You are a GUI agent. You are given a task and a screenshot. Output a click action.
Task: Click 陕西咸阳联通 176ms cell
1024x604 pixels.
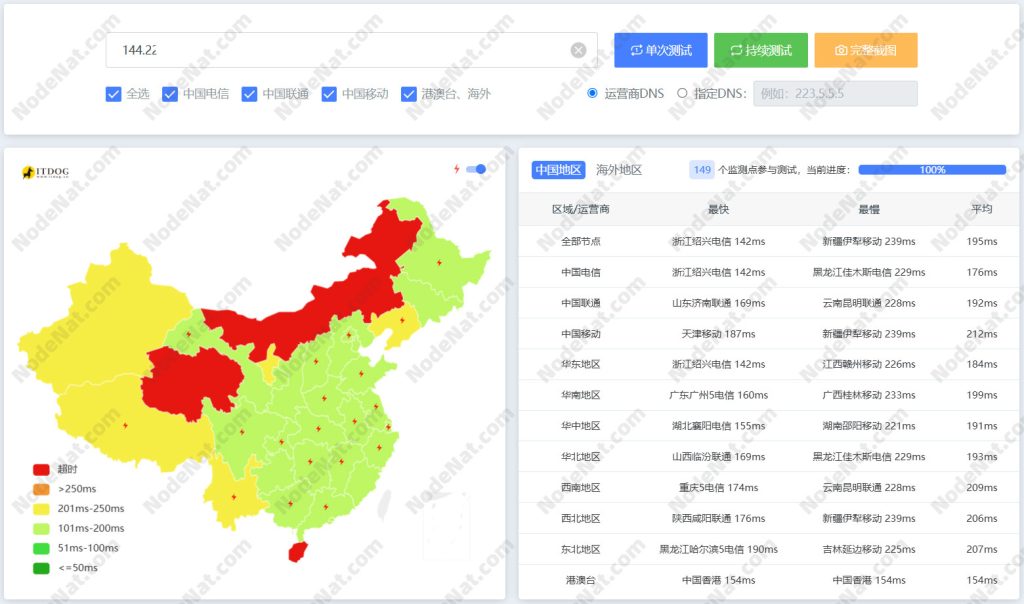718,518
